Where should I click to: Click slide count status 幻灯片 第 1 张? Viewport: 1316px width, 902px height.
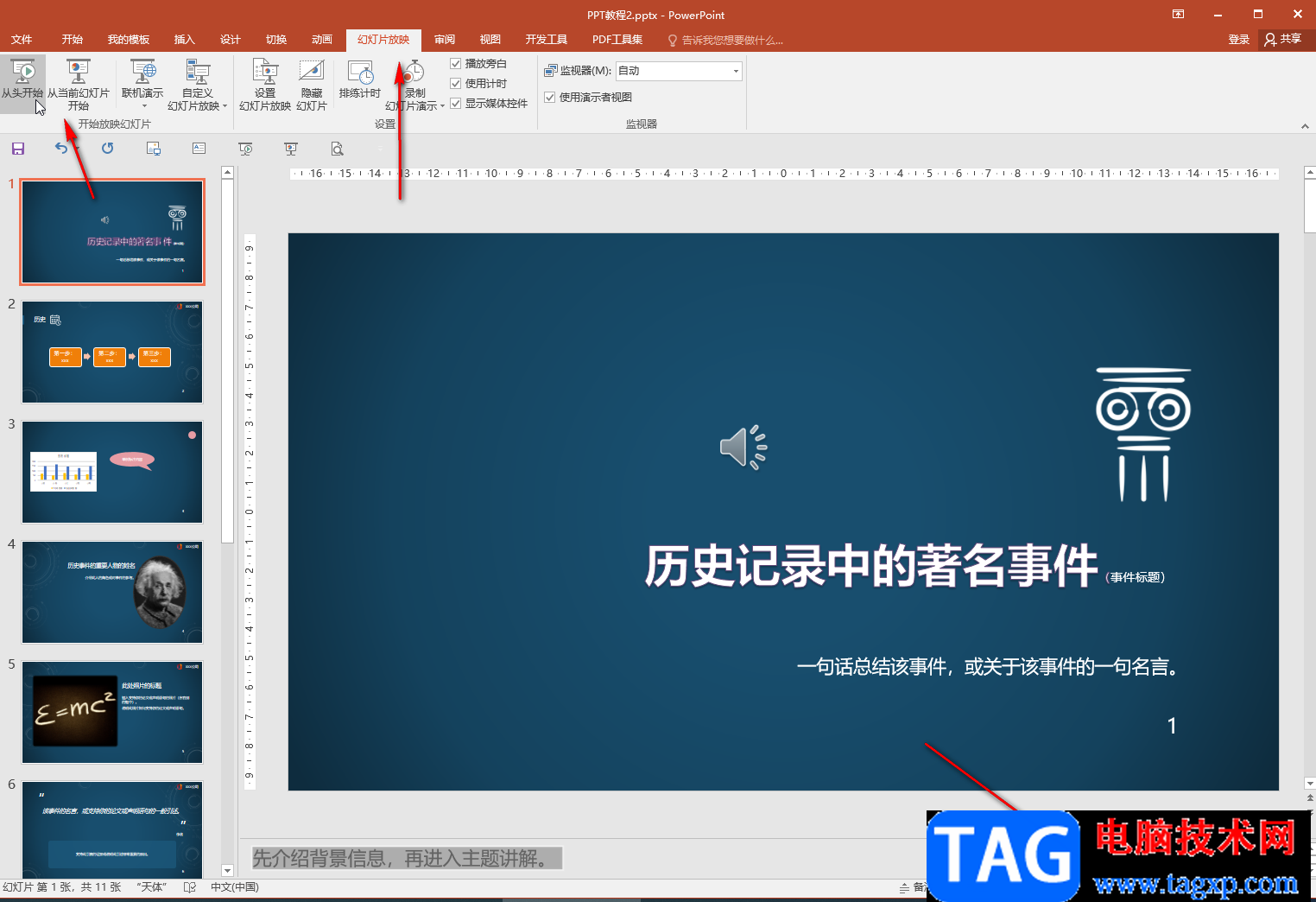[61, 887]
